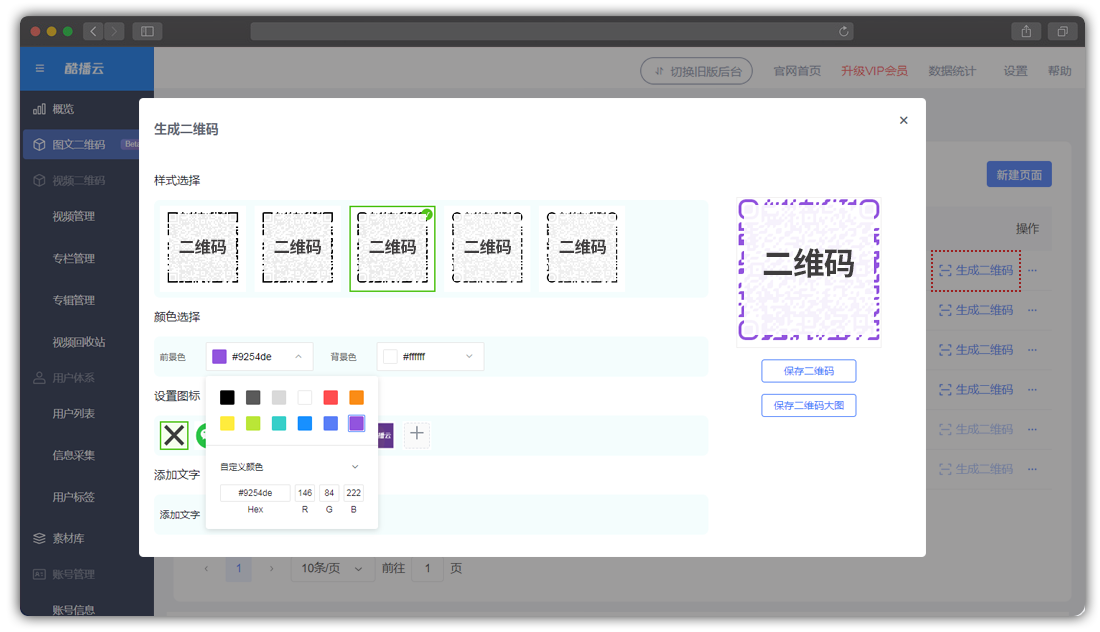Toggle the browser sidebar panel icon

pos(147,31)
